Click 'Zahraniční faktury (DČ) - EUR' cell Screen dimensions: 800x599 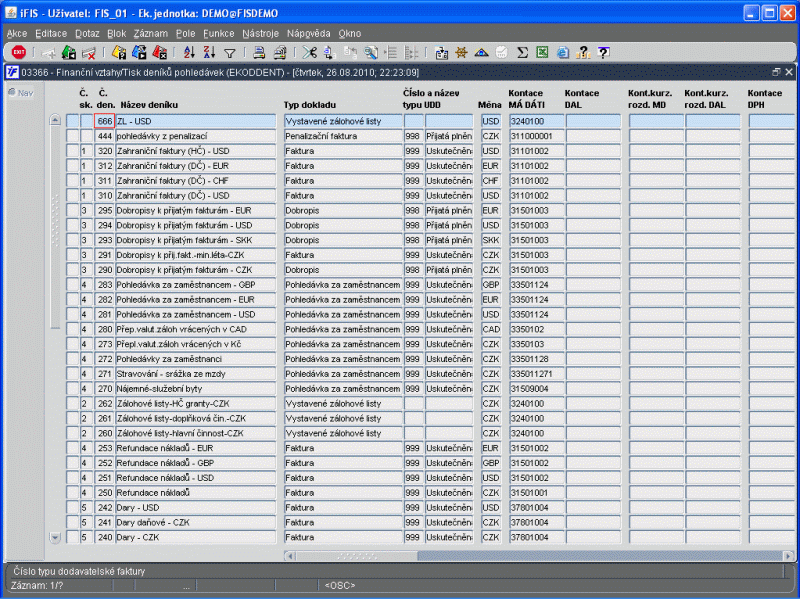tap(195, 166)
